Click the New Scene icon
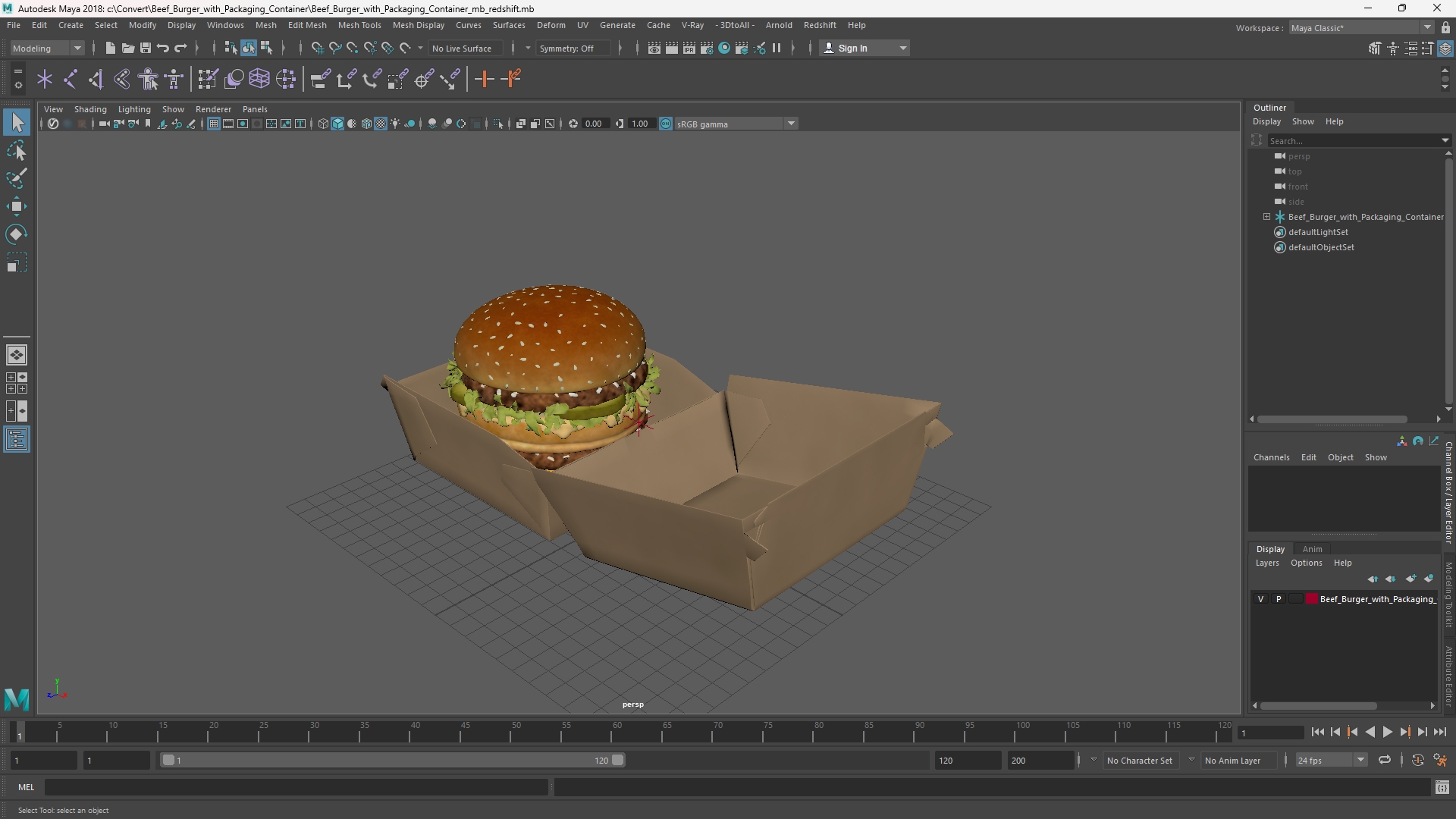1456x819 pixels. [x=110, y=48]
